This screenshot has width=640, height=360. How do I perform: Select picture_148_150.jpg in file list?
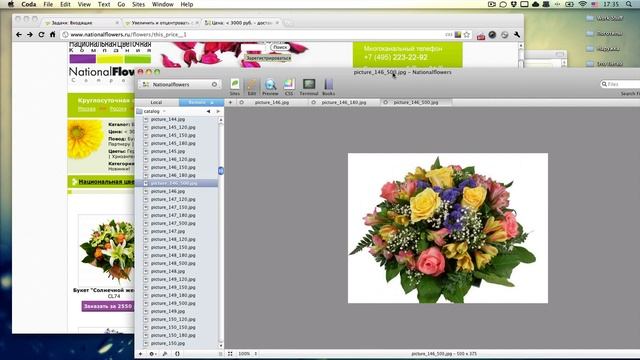click(x=173, y=247)
